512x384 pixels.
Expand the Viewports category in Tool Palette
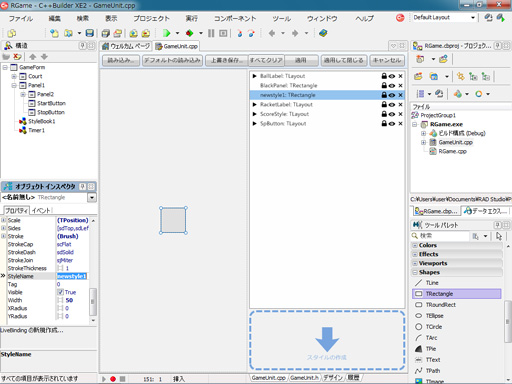(x=415, y=263)
